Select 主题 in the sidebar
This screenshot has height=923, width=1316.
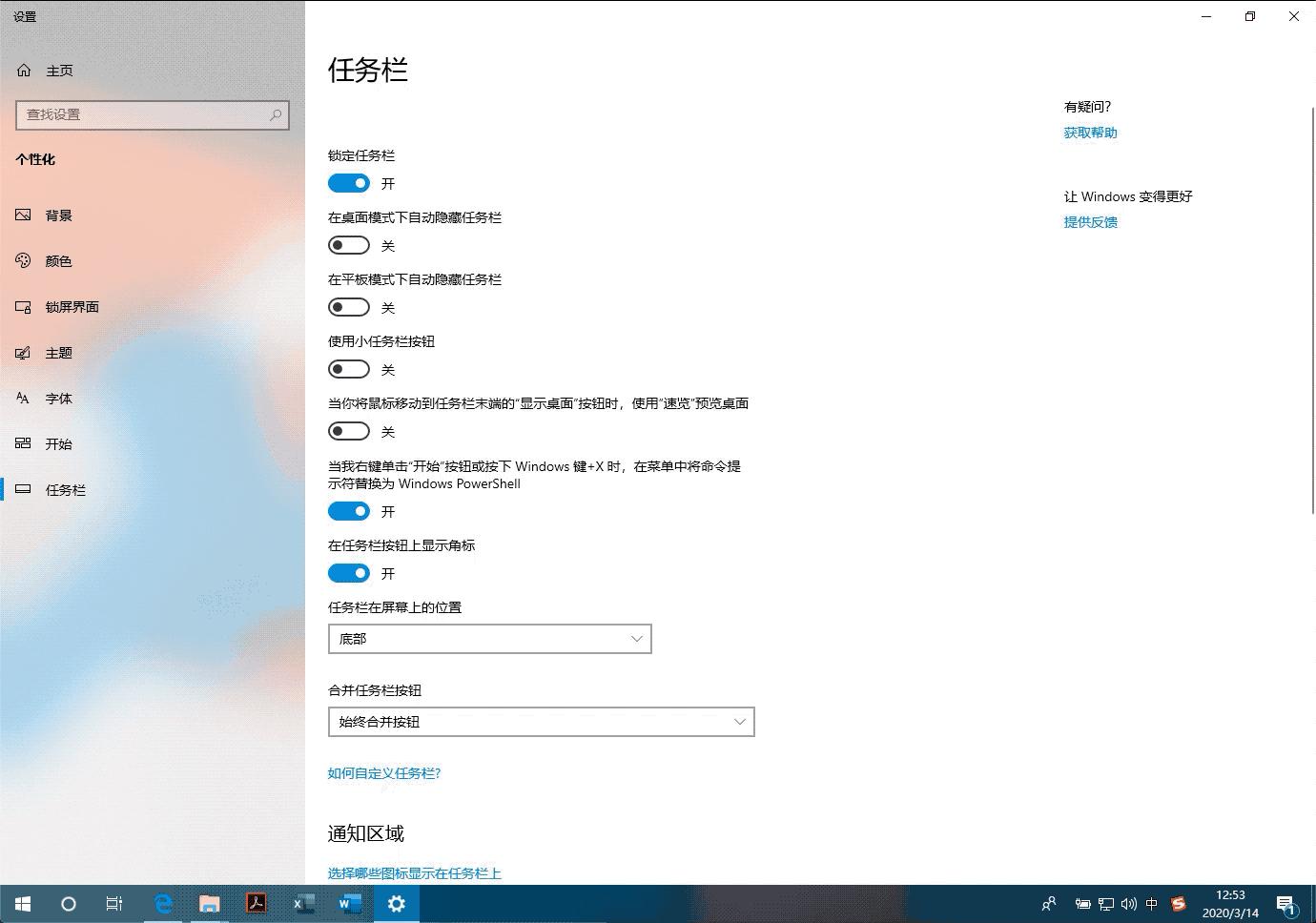pos(58,352)
